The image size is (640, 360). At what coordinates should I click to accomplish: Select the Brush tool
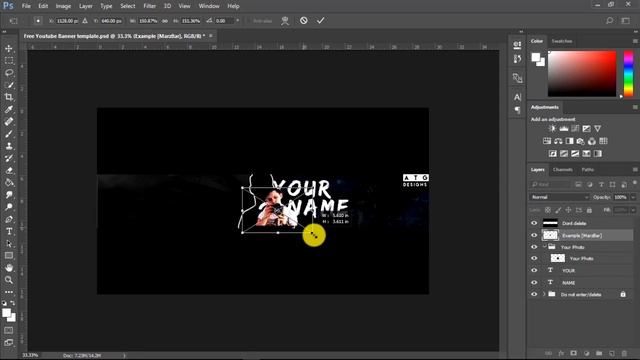click(9, 134)
